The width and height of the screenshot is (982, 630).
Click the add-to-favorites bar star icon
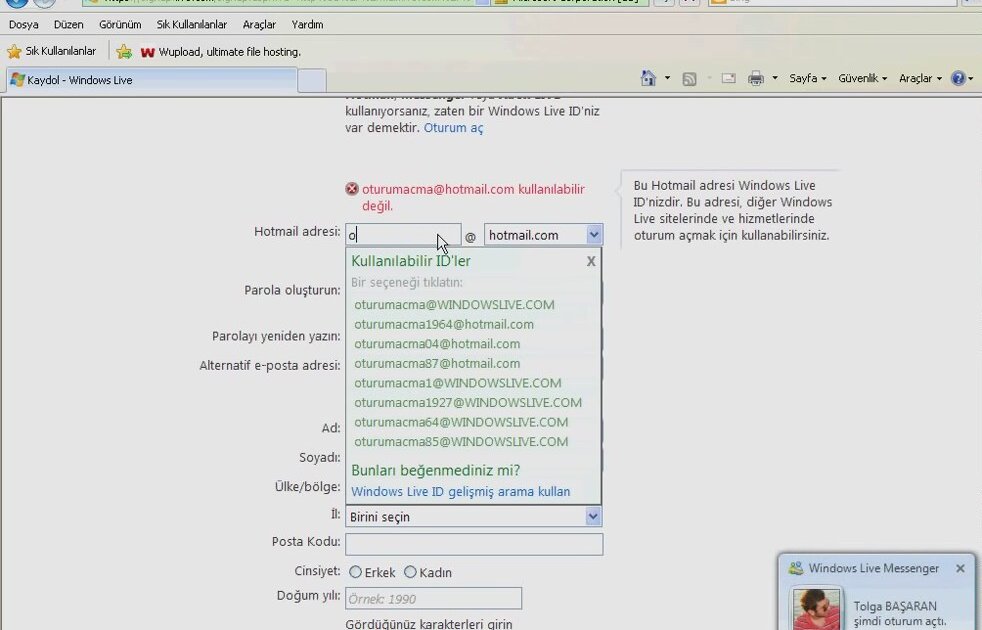click(124, 52)
